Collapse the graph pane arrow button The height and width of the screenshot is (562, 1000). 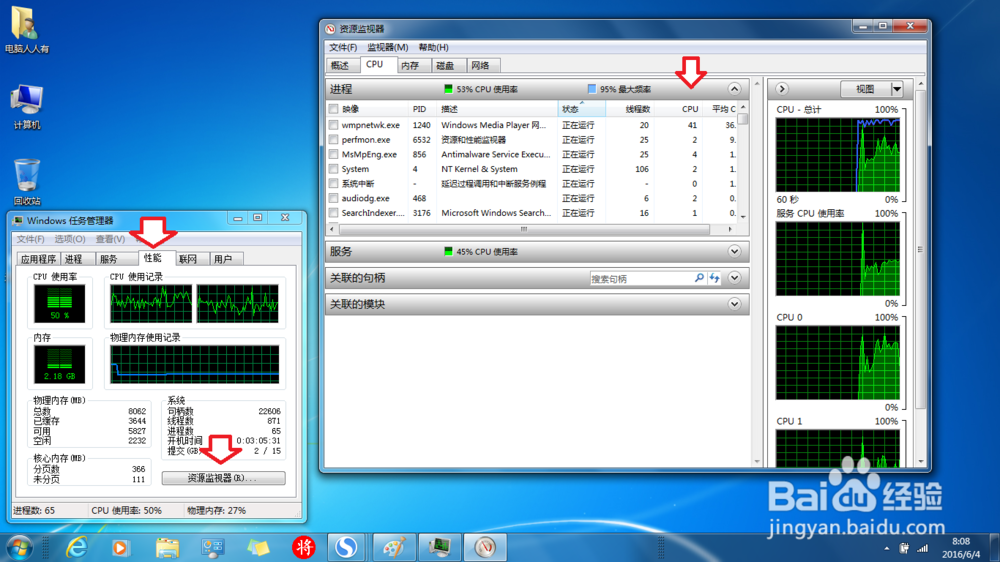pos(782,89)
